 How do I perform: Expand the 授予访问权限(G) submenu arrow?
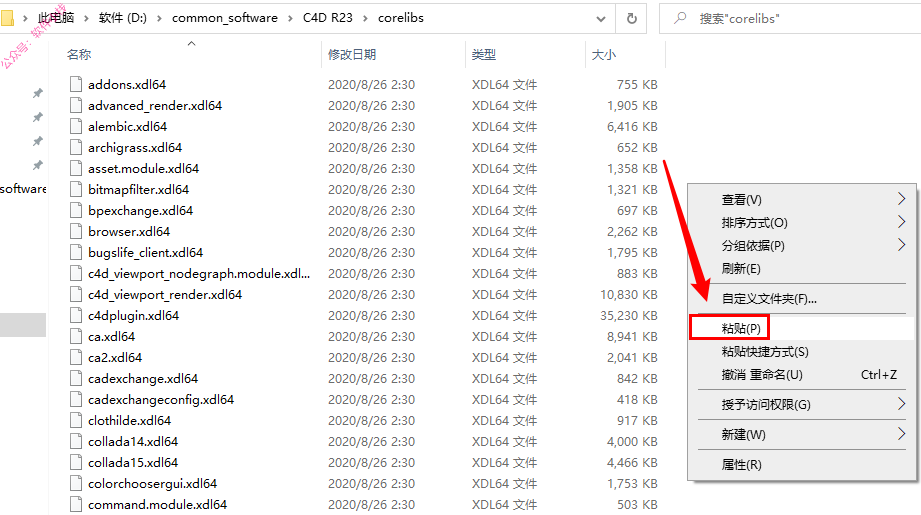902,403
